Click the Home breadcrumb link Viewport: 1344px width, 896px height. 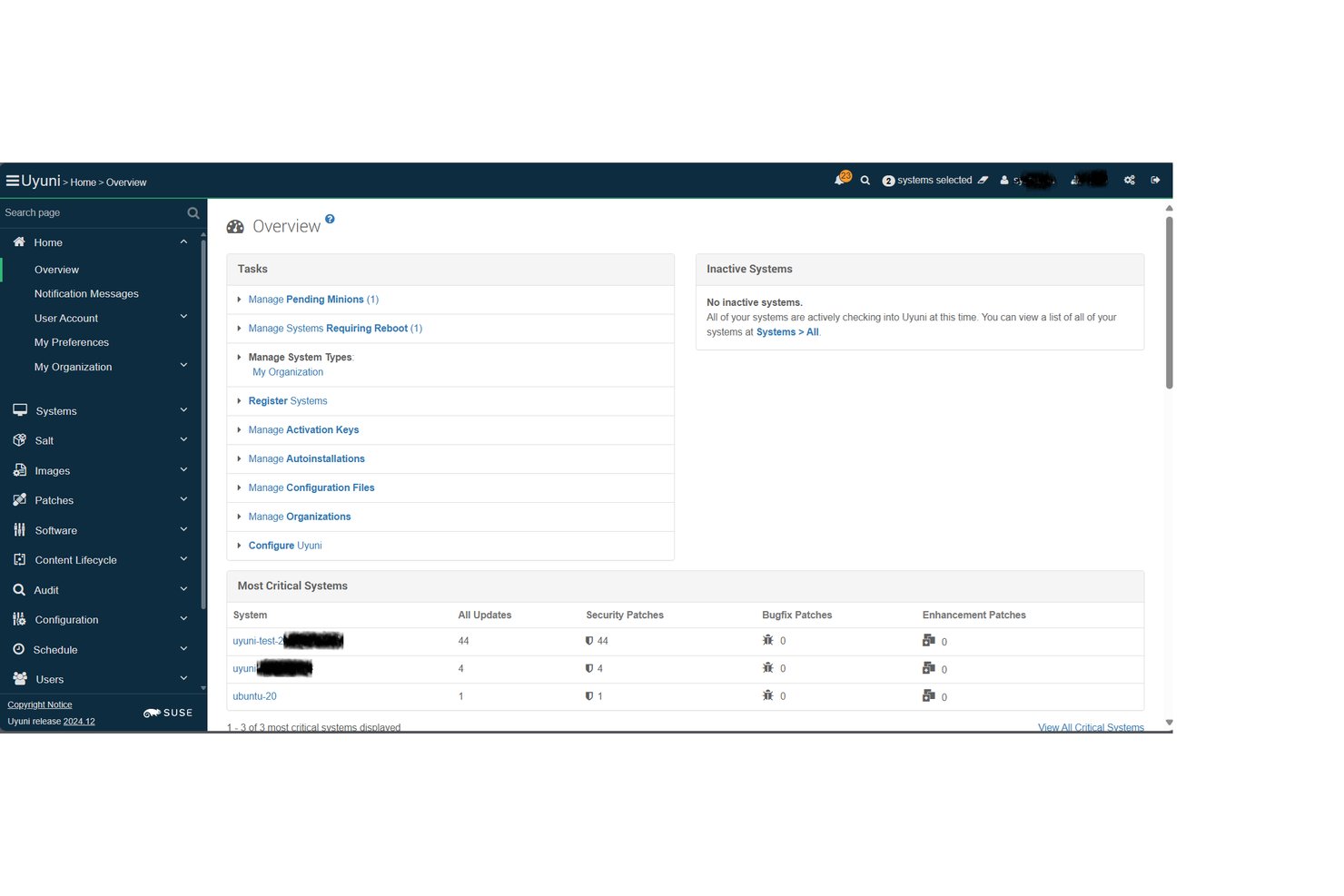tap(83, 182)
